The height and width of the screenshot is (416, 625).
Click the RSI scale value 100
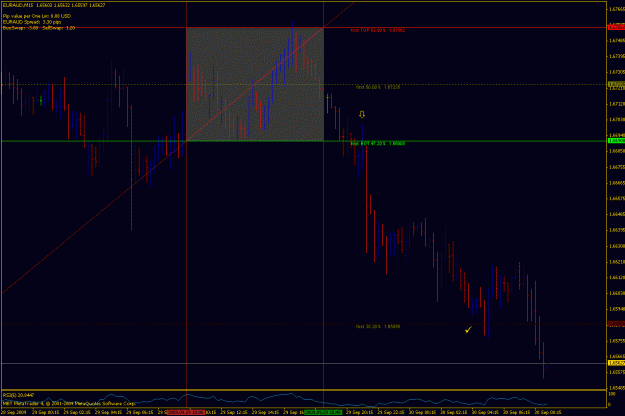click(611, 394)
